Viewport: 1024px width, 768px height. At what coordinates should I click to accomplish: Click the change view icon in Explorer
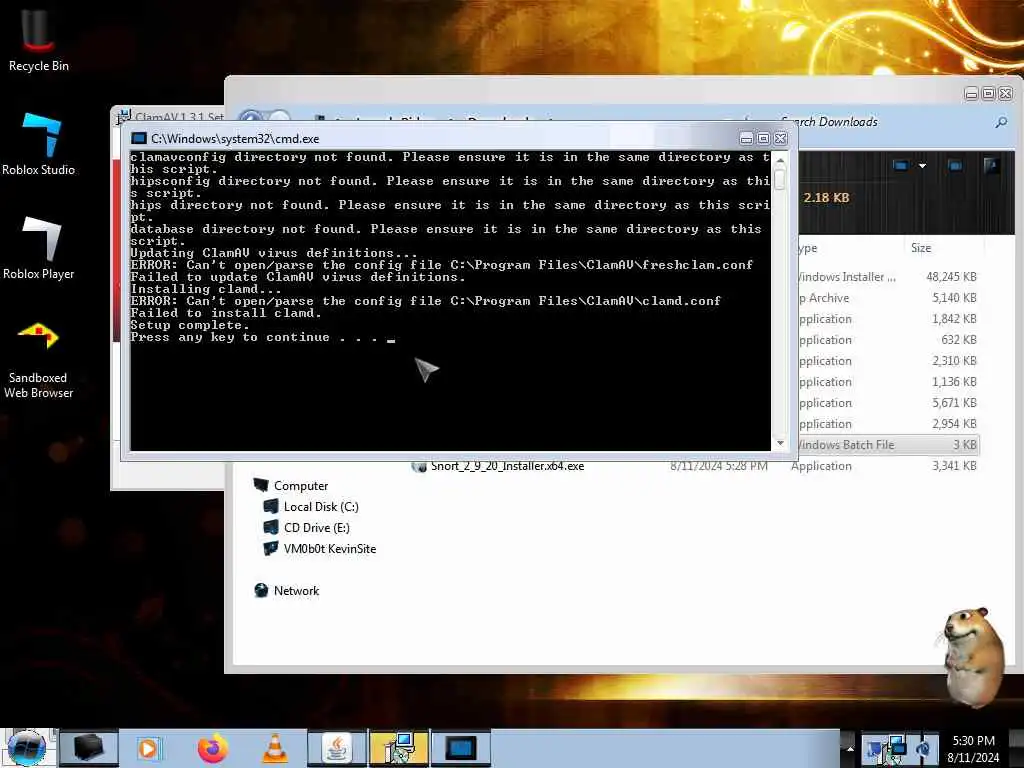[901, 166]
